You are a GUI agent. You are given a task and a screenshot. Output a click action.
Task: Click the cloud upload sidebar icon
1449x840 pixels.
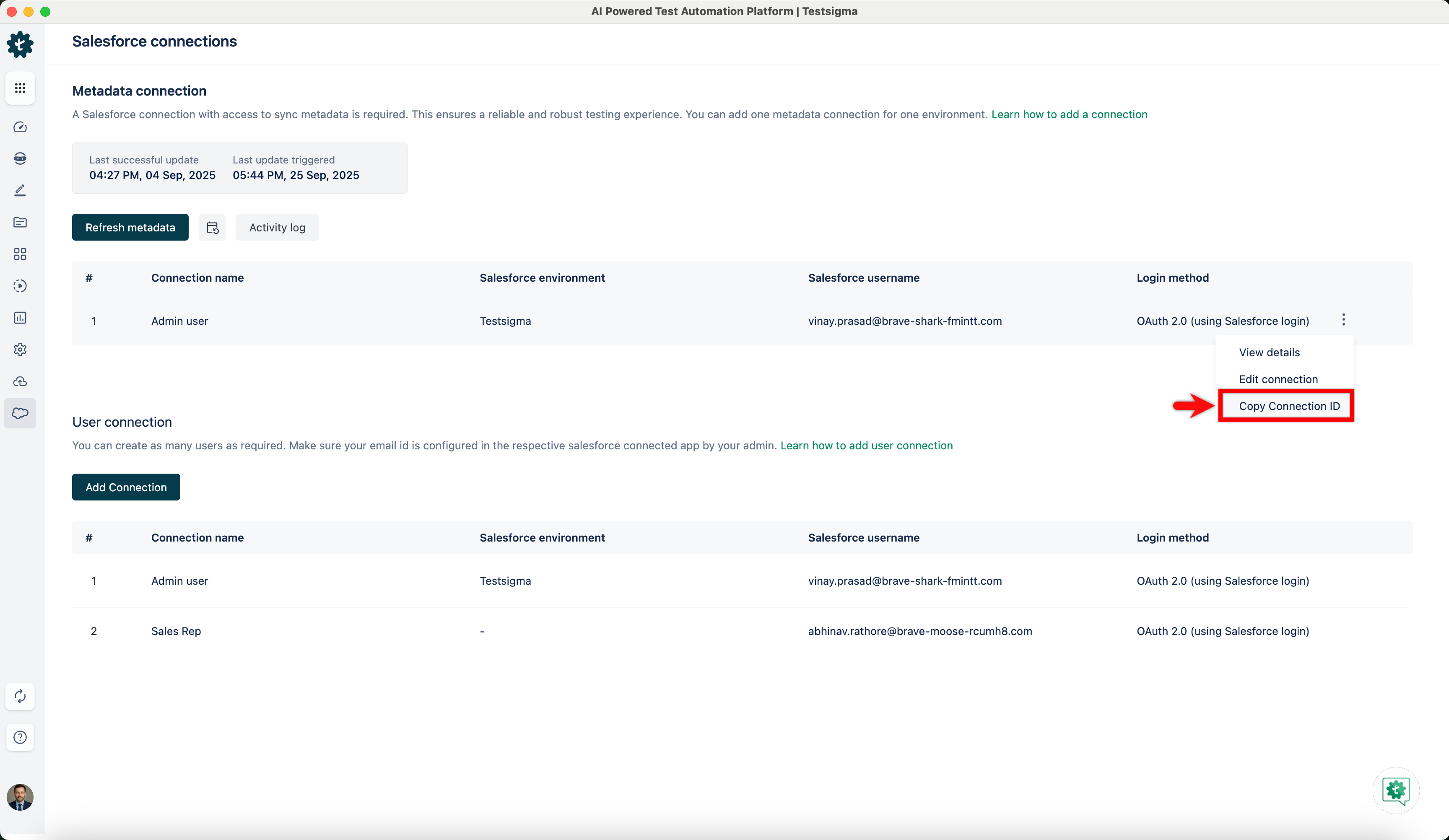(x=20, y=381)
